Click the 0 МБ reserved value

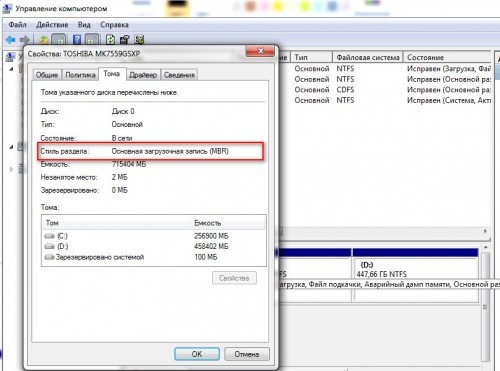tap(119, 190)
